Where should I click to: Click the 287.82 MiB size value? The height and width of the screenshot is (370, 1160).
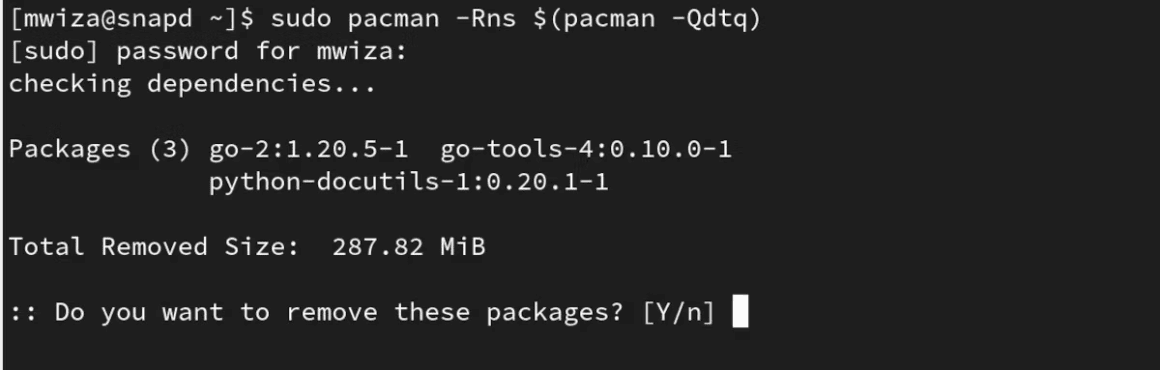click(408, 246)
